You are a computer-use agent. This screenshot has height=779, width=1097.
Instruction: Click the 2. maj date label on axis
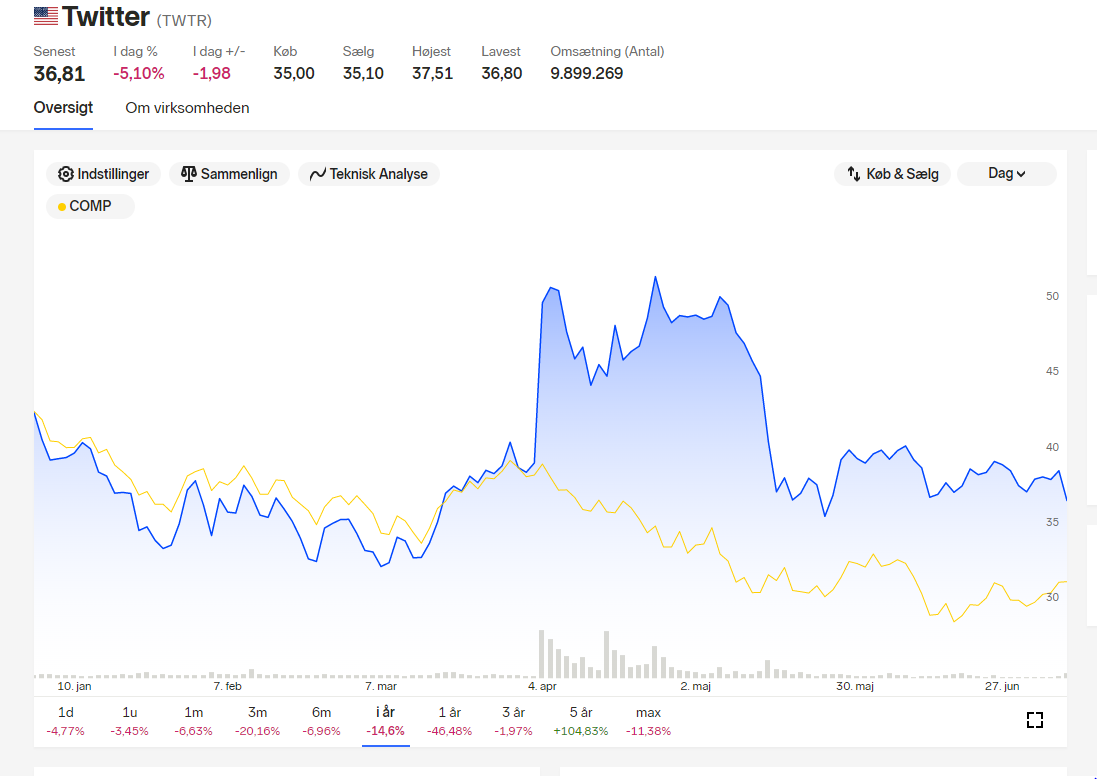coord(695,687)
